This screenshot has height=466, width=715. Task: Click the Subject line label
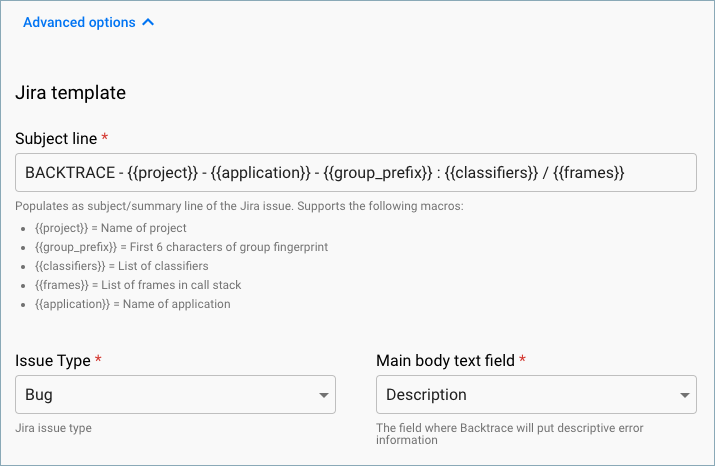[x=56, y=137]
